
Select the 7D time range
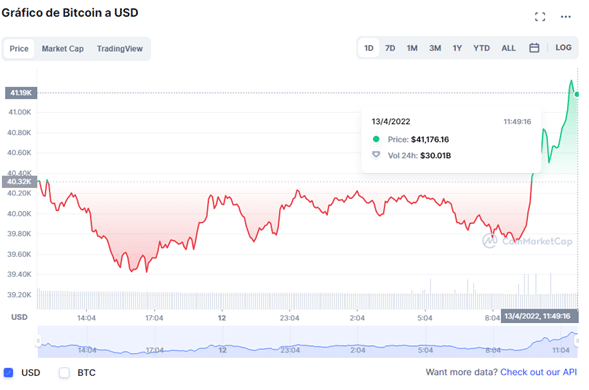click(x=390, y=48)
